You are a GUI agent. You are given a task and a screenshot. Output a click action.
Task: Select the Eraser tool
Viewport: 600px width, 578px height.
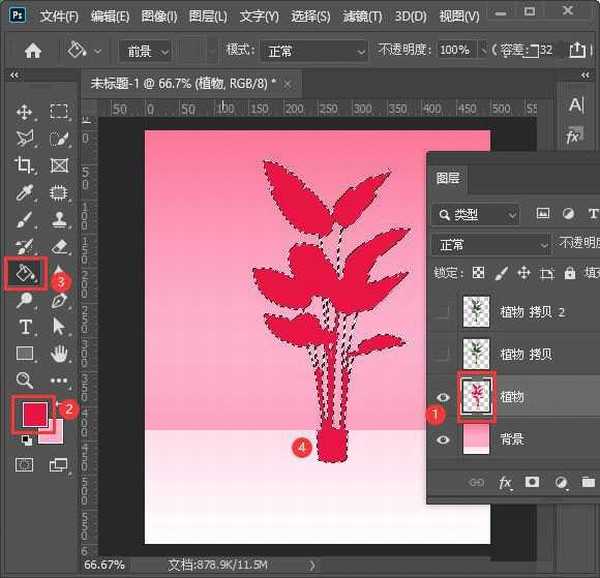click(x=59, y=246)
